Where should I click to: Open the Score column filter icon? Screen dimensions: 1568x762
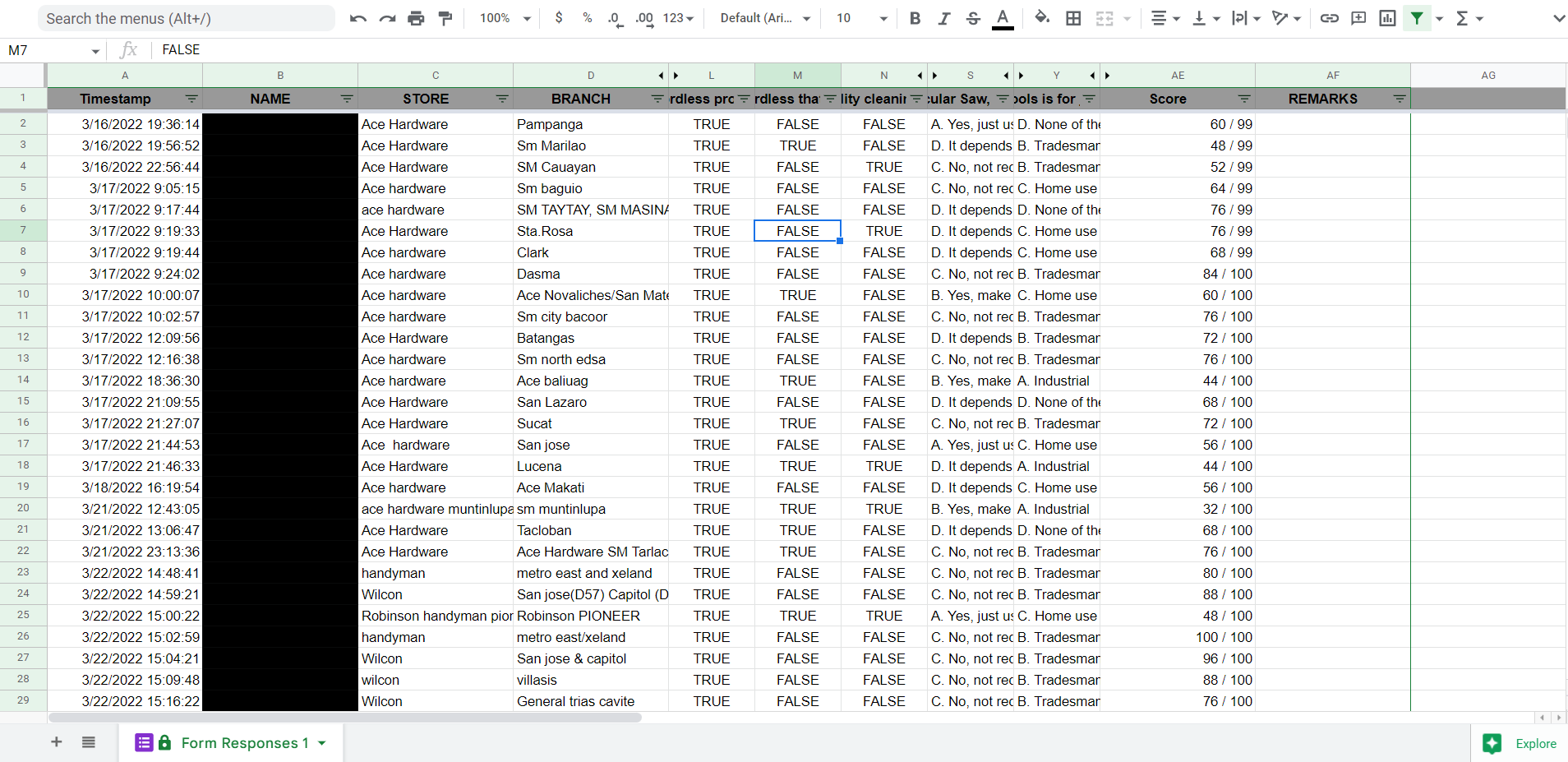[1244, 99]
